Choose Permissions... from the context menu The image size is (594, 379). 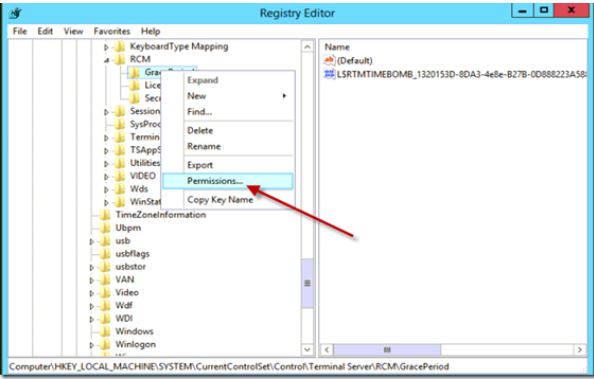pos(228,181)
